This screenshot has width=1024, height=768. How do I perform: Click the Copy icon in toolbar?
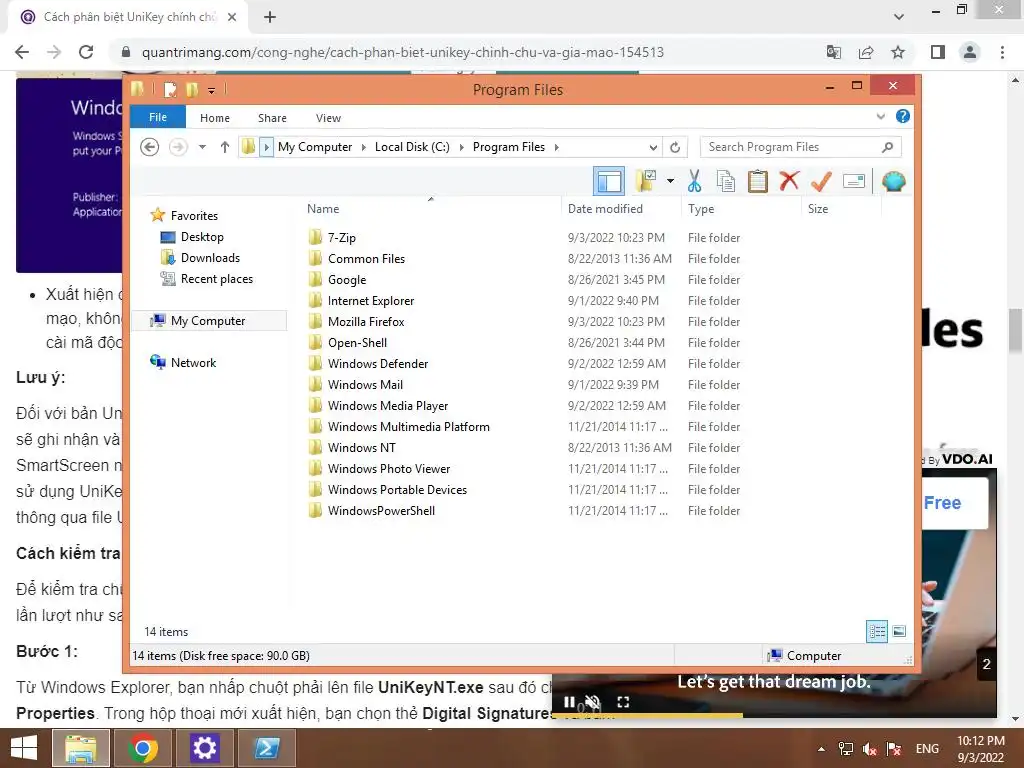(725, 181)
